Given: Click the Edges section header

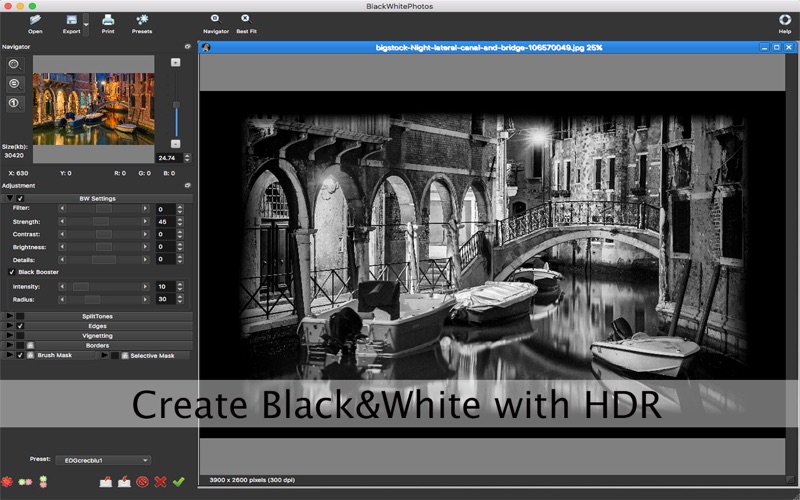Looking at the screenshot, I should tap(97, 326).
